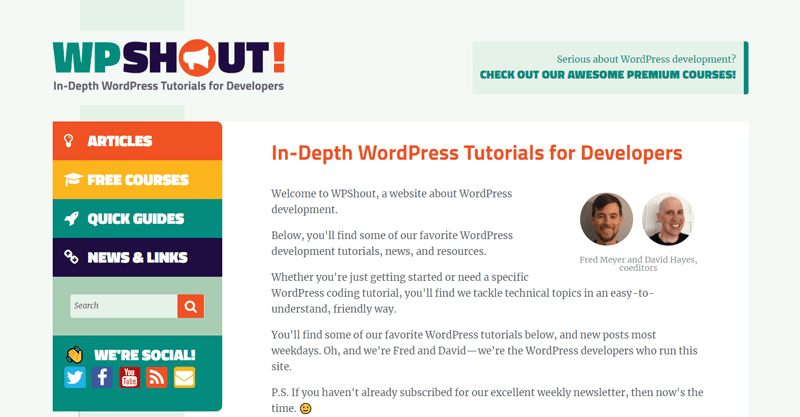This screenshot has height=417, width=800.
Task: Open the Articles menu item
Action: click(137, 141)
